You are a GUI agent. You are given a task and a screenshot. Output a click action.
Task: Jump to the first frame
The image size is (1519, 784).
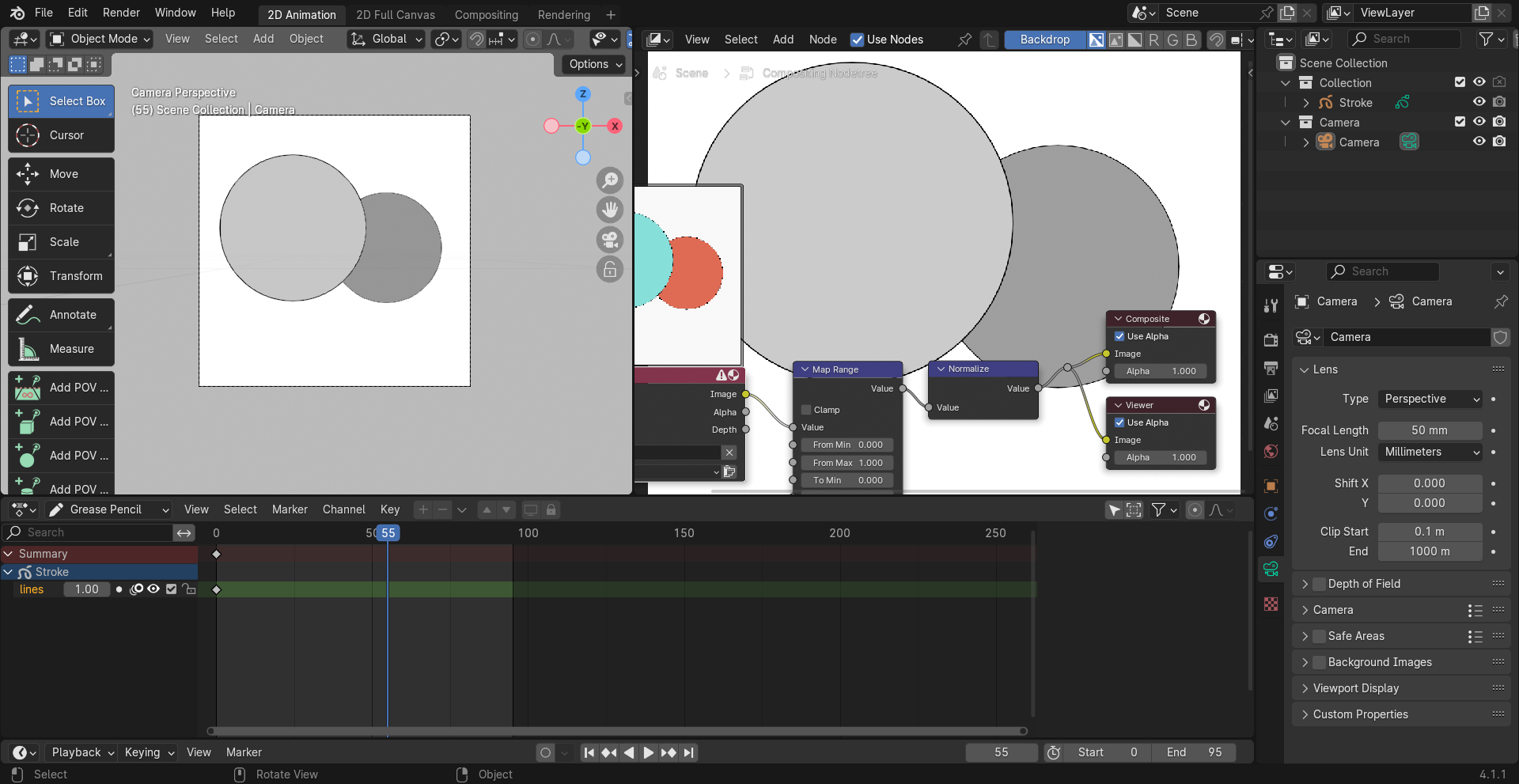(589, 752)
